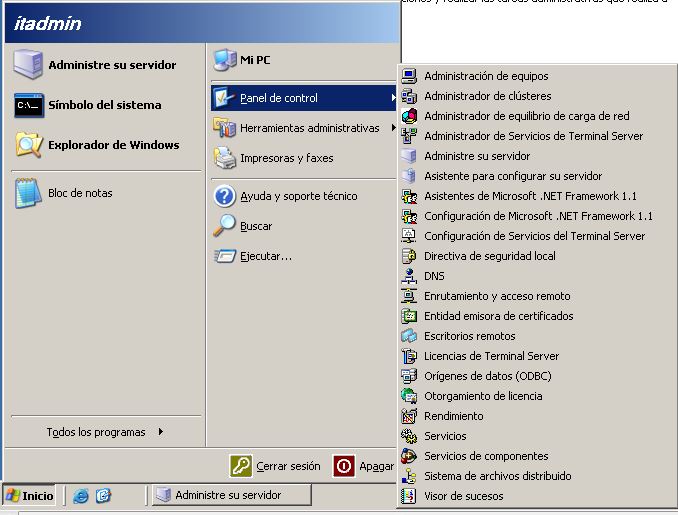Viewport: 678px width, 515px height.
Task: Click the Configuración de .NET Framework 1.1 icon
Action: [x=409, y=216]
